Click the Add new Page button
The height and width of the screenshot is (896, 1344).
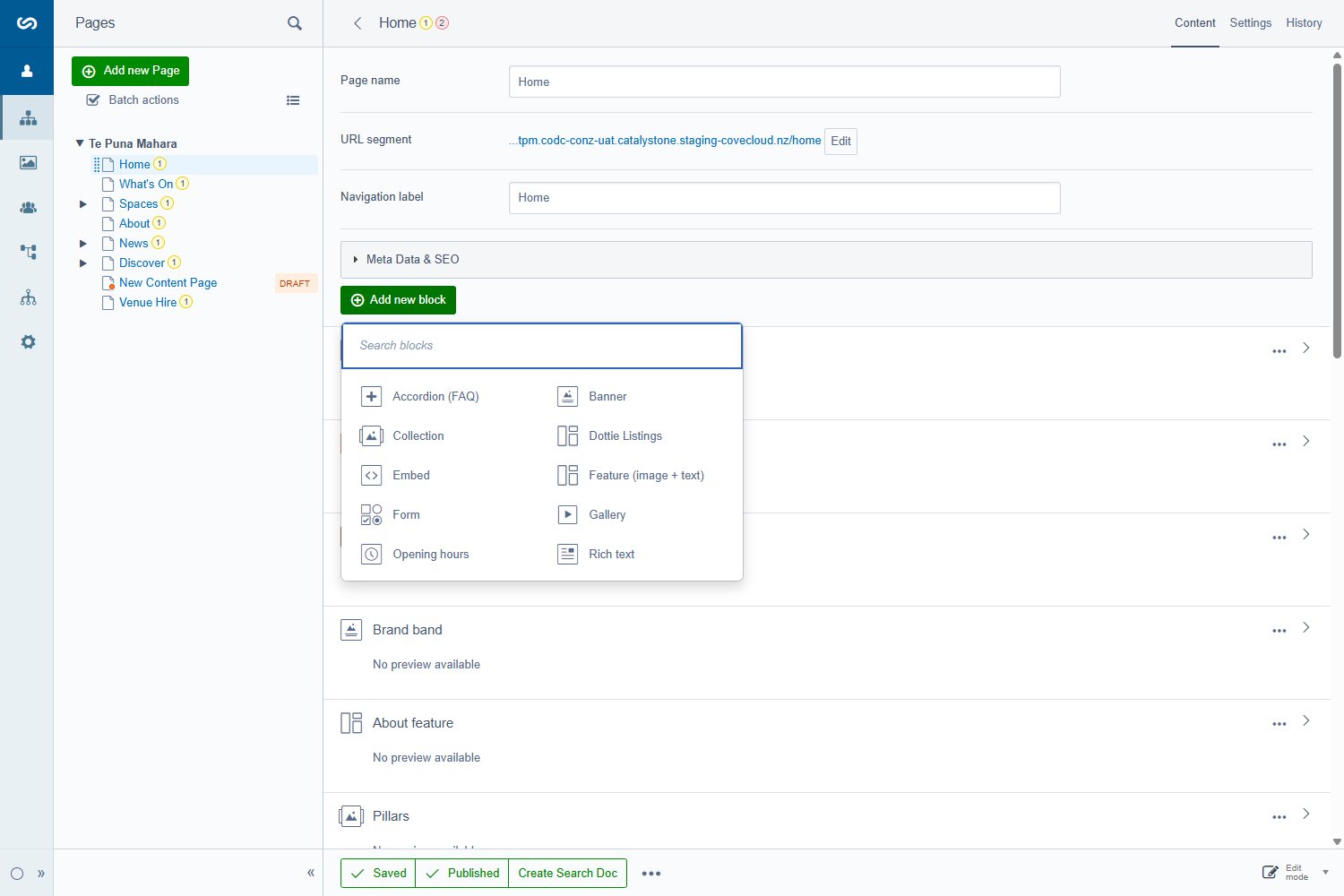[x=130, y=71]
